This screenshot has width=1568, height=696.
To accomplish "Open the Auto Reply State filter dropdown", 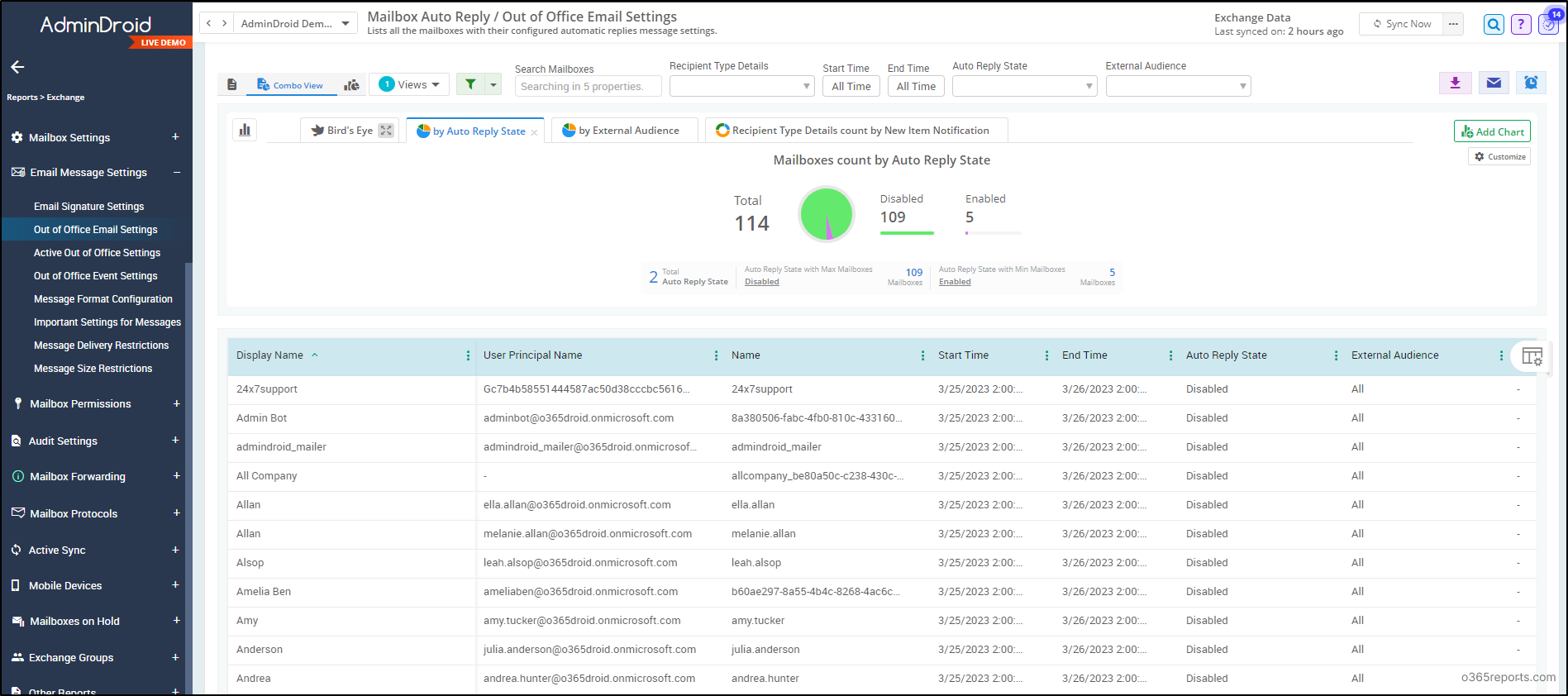I will [1024, 86].
